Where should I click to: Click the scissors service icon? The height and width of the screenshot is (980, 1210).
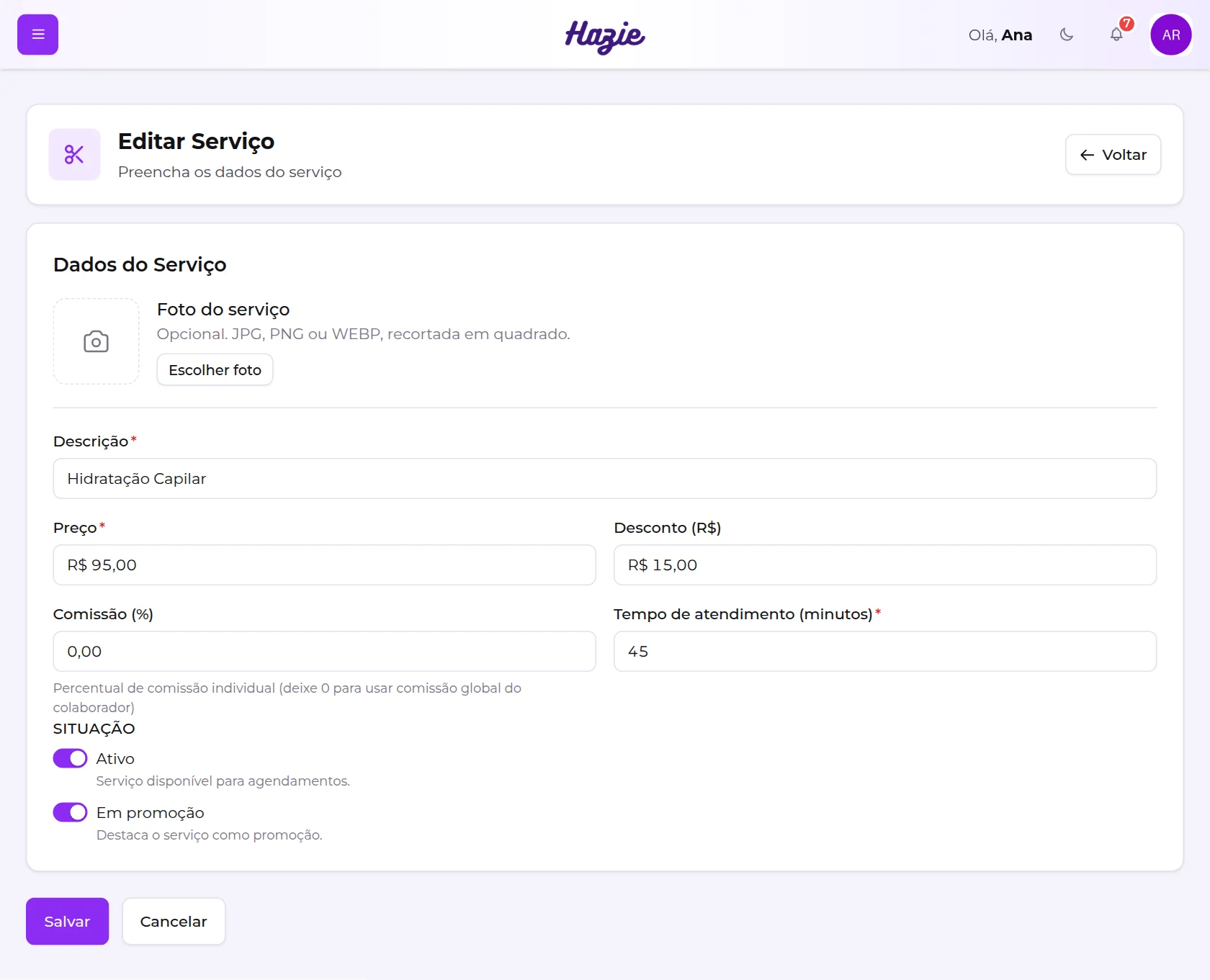click(74, 154)
